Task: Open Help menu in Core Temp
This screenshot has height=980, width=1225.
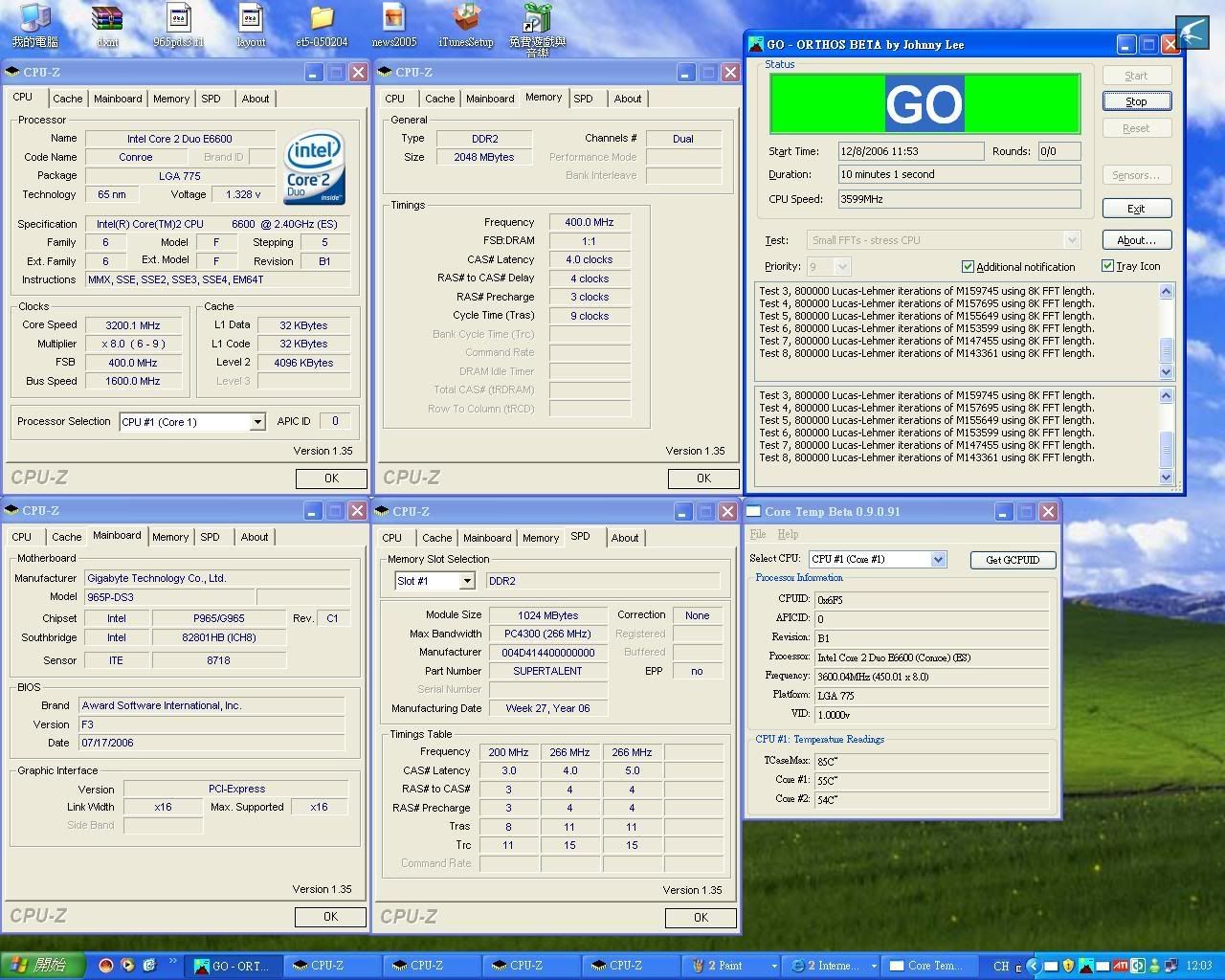Action: click(x=789, y=534)
